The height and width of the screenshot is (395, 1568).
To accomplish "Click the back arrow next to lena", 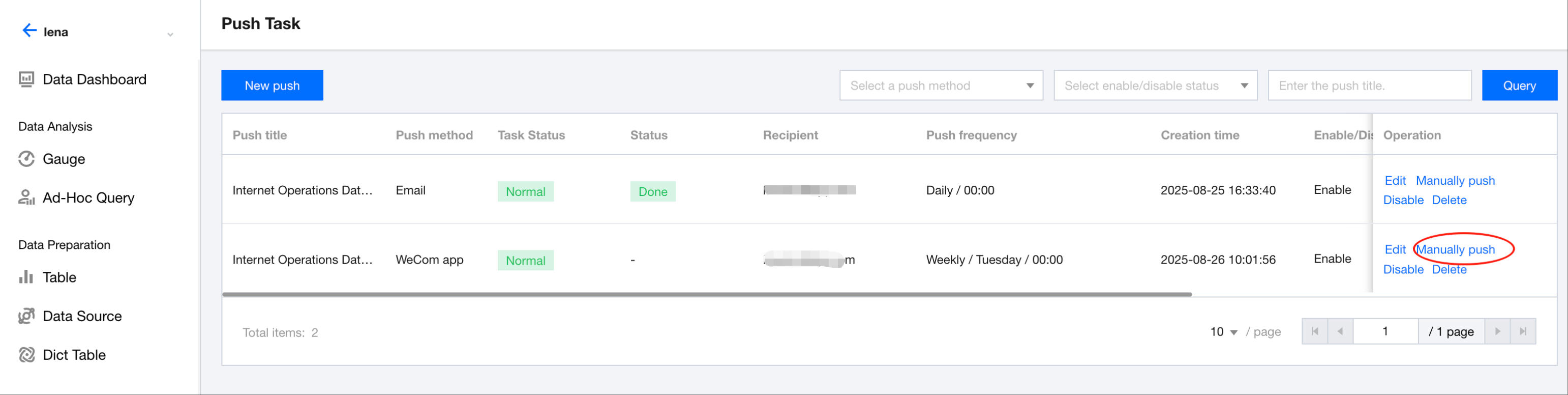I will (x=28, y=31).
